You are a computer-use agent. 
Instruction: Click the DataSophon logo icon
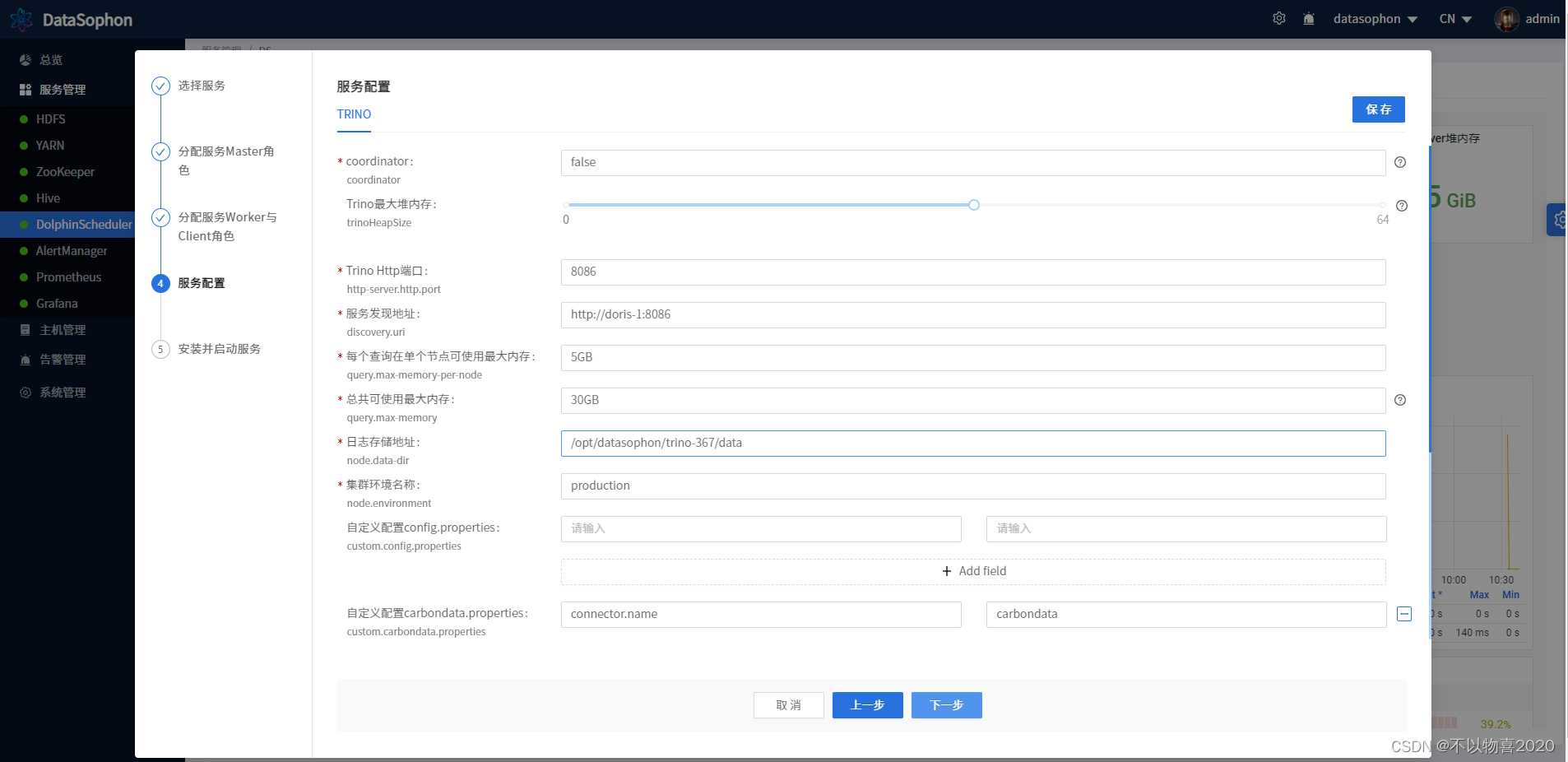pyautogui.click(x=21, y=20)
